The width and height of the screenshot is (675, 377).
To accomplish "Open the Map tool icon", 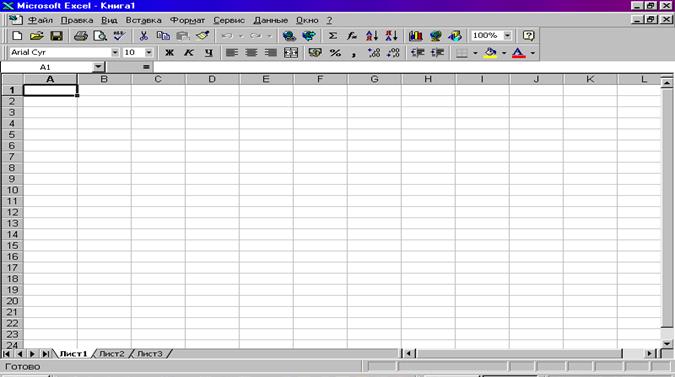I will (435, 36).
